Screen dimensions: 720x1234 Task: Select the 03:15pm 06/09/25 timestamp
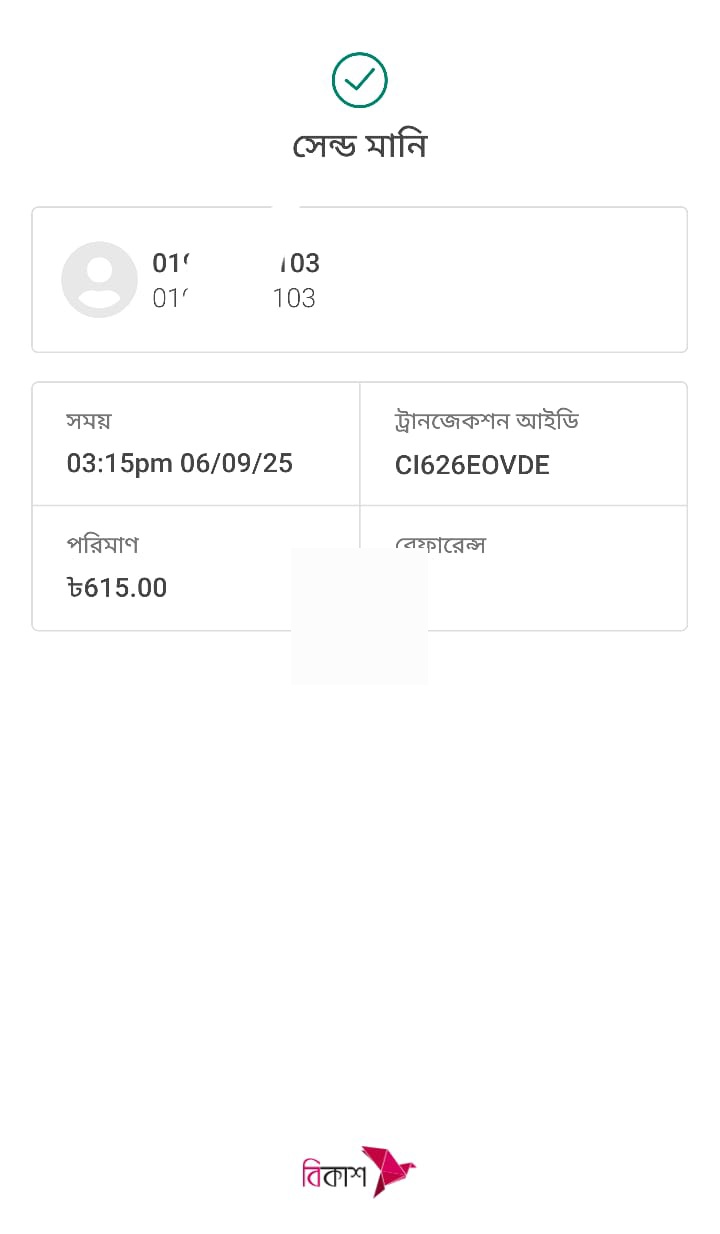pyautogui.click(x=179, y=464)
